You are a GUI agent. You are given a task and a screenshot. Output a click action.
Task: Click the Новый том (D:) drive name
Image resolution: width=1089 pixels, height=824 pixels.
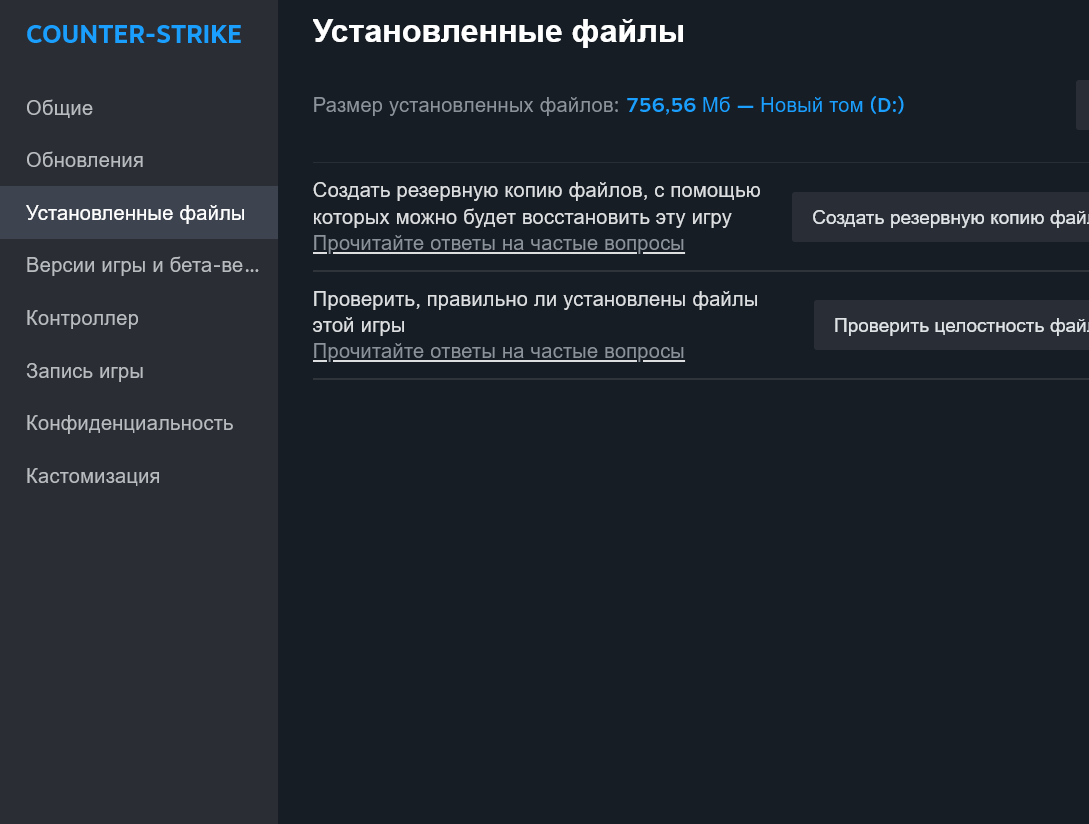pos(832,105)
